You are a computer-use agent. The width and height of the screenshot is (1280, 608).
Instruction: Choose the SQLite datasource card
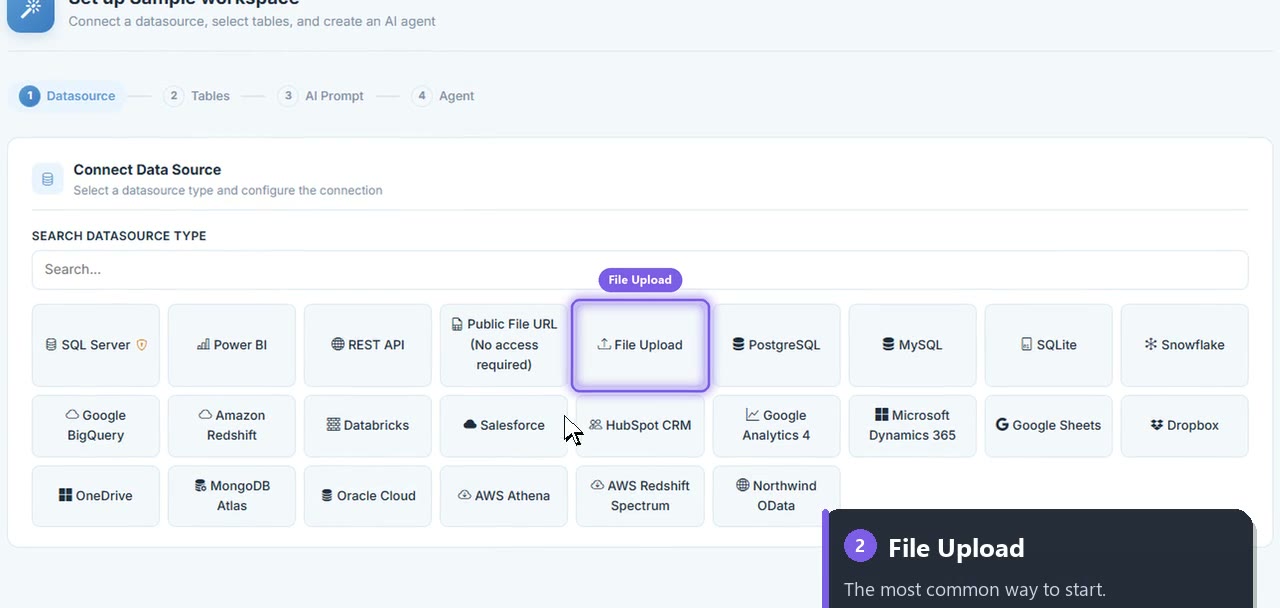click(x=1048, y=345)
